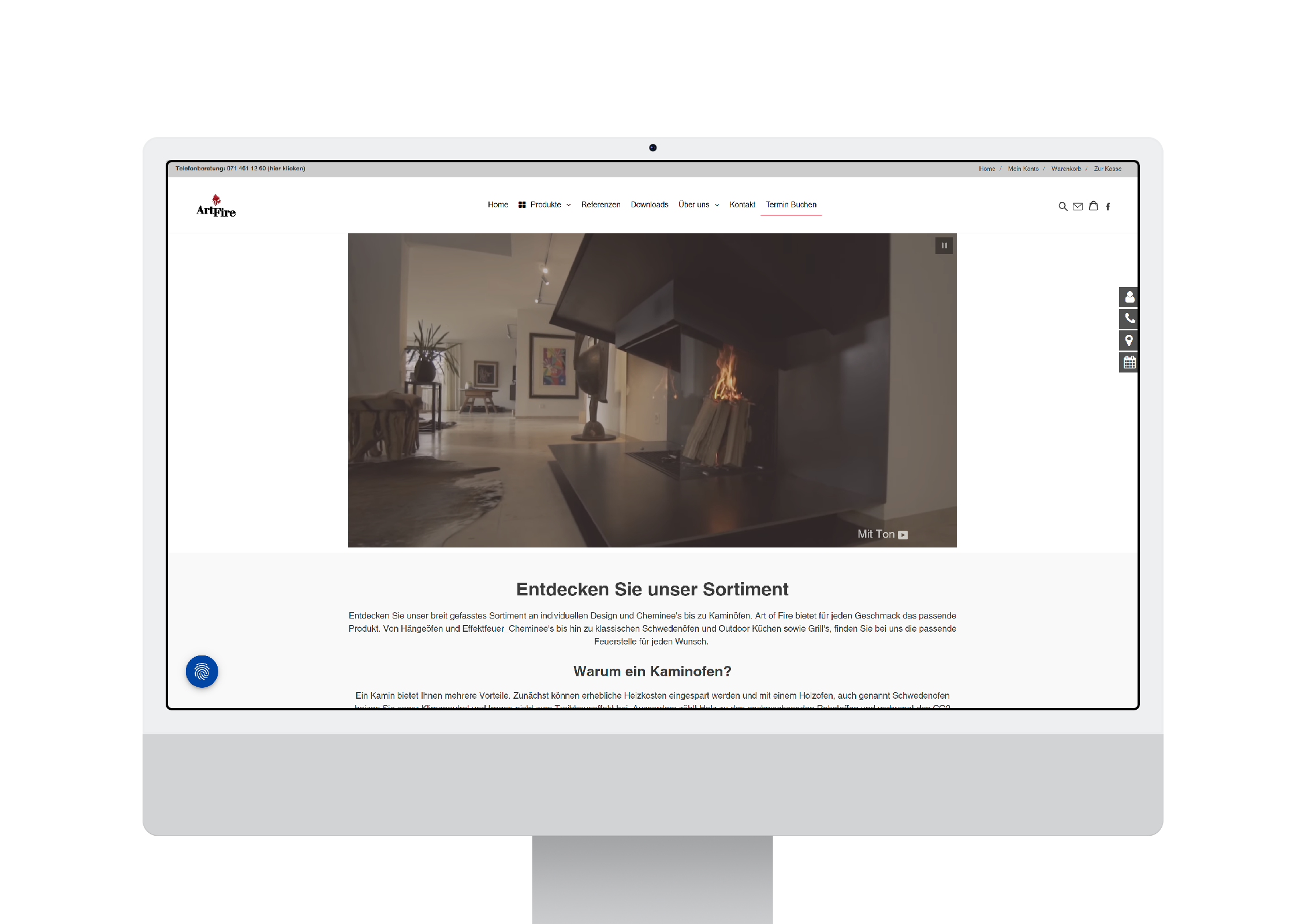Image resolution: width=1305 pixels, height=924 pixels.
Task: Open the Kontakt page
Action: pyautogui.click(x=742, y=204)
